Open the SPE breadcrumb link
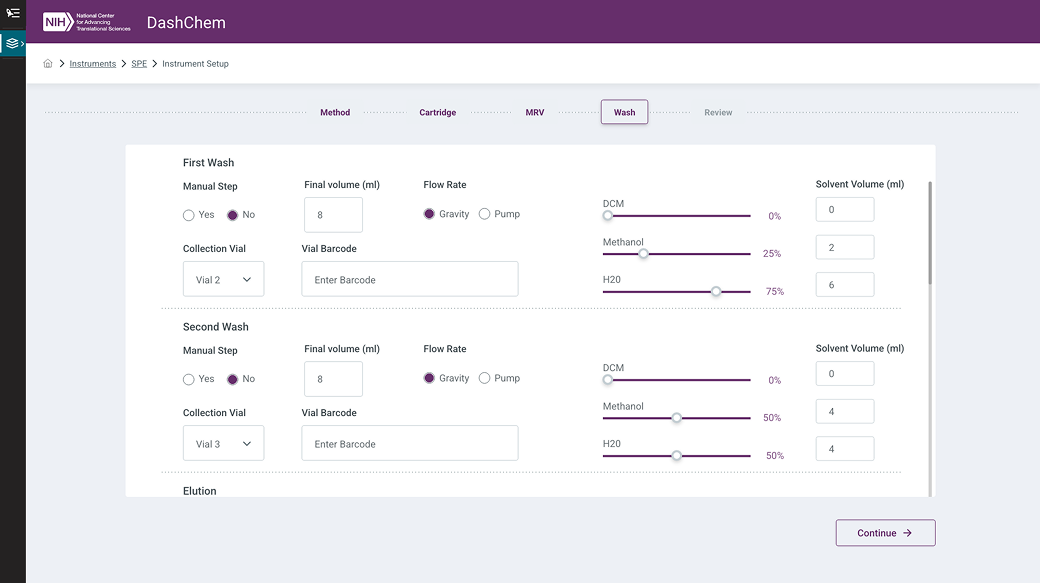The width and height of the screenshot is (1040, 583). (x=139, y=64)
